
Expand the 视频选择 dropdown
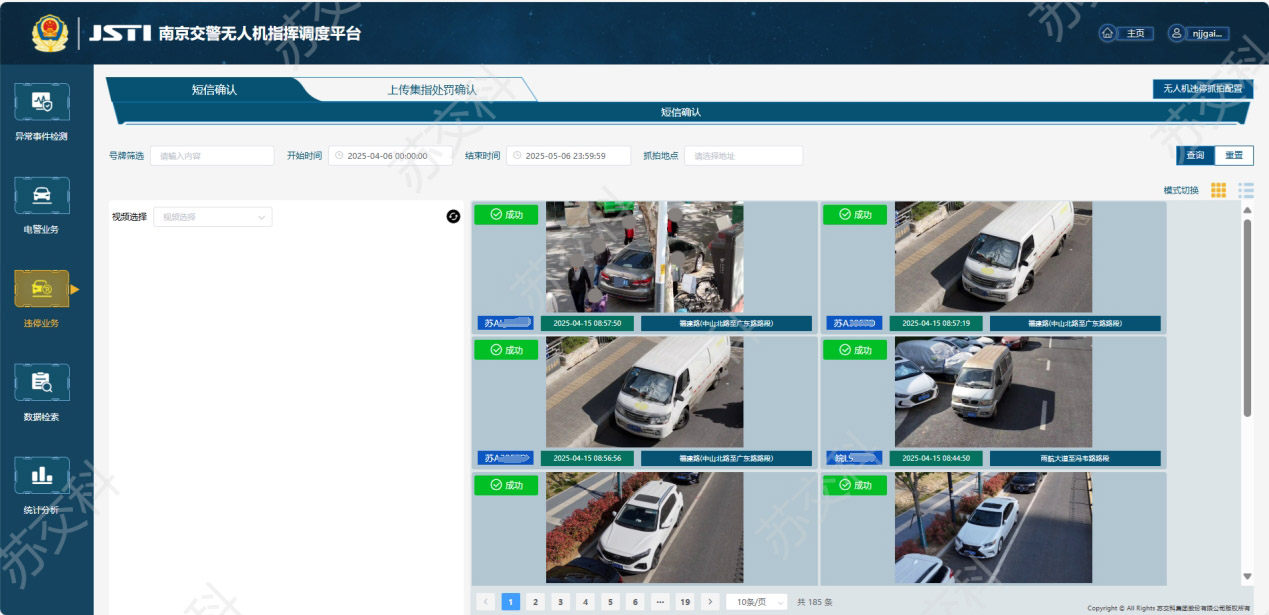(x=212, y=217)
